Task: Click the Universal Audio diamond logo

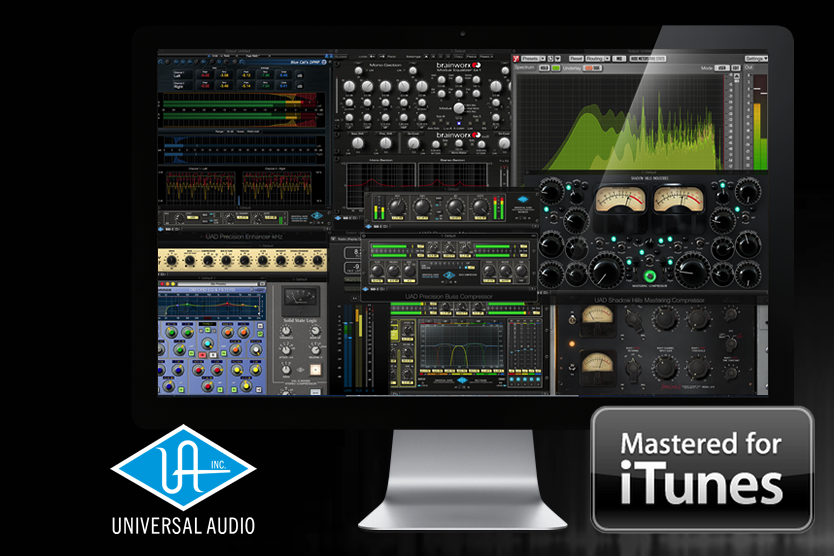Action: (183, 468)
